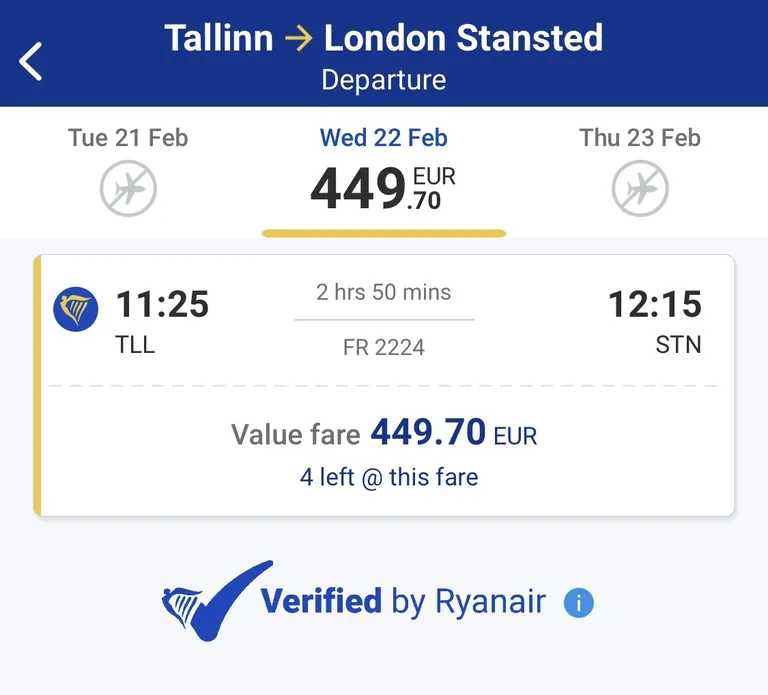Tap the no-flights plane icon under Thu 23 Feb
The width and height of the screenshot is (768, 695).
(640, 189)
